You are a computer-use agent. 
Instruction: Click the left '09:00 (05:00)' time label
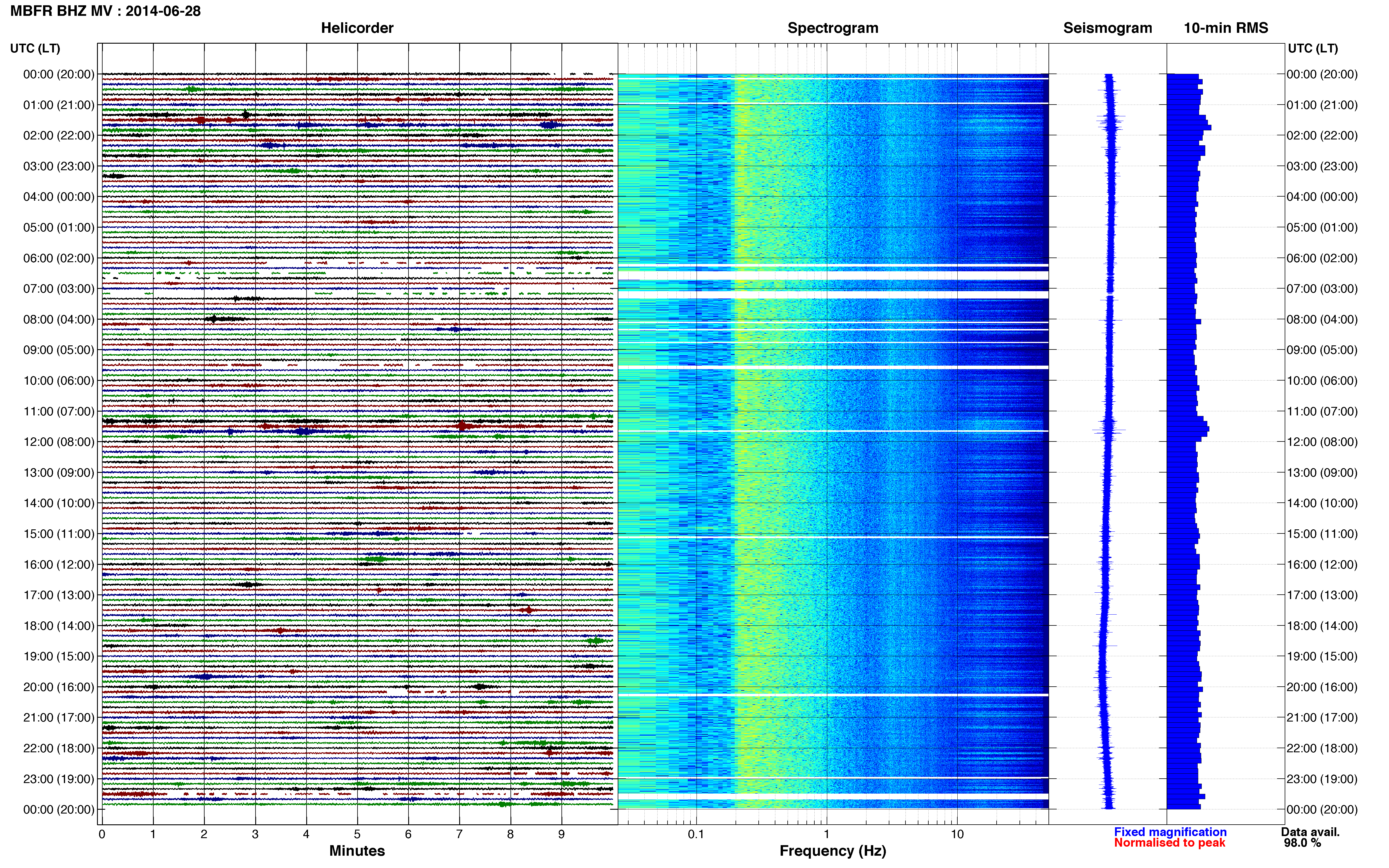59,350
